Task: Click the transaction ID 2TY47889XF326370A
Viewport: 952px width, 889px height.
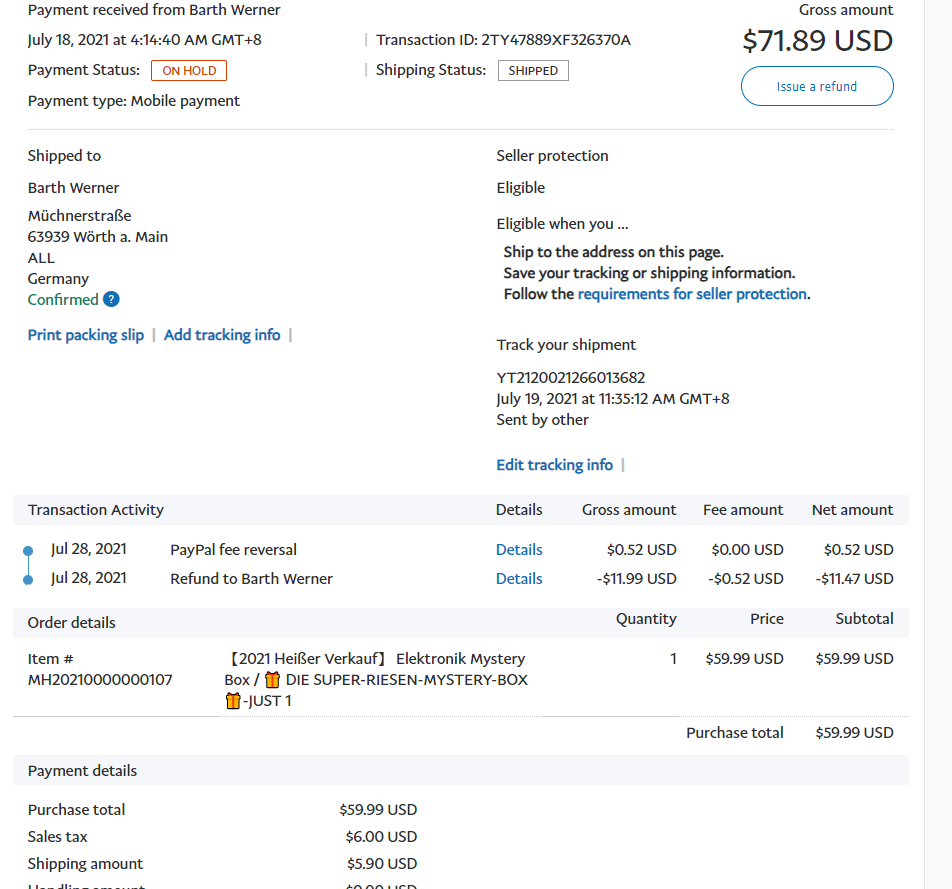Action: [556, 40]
